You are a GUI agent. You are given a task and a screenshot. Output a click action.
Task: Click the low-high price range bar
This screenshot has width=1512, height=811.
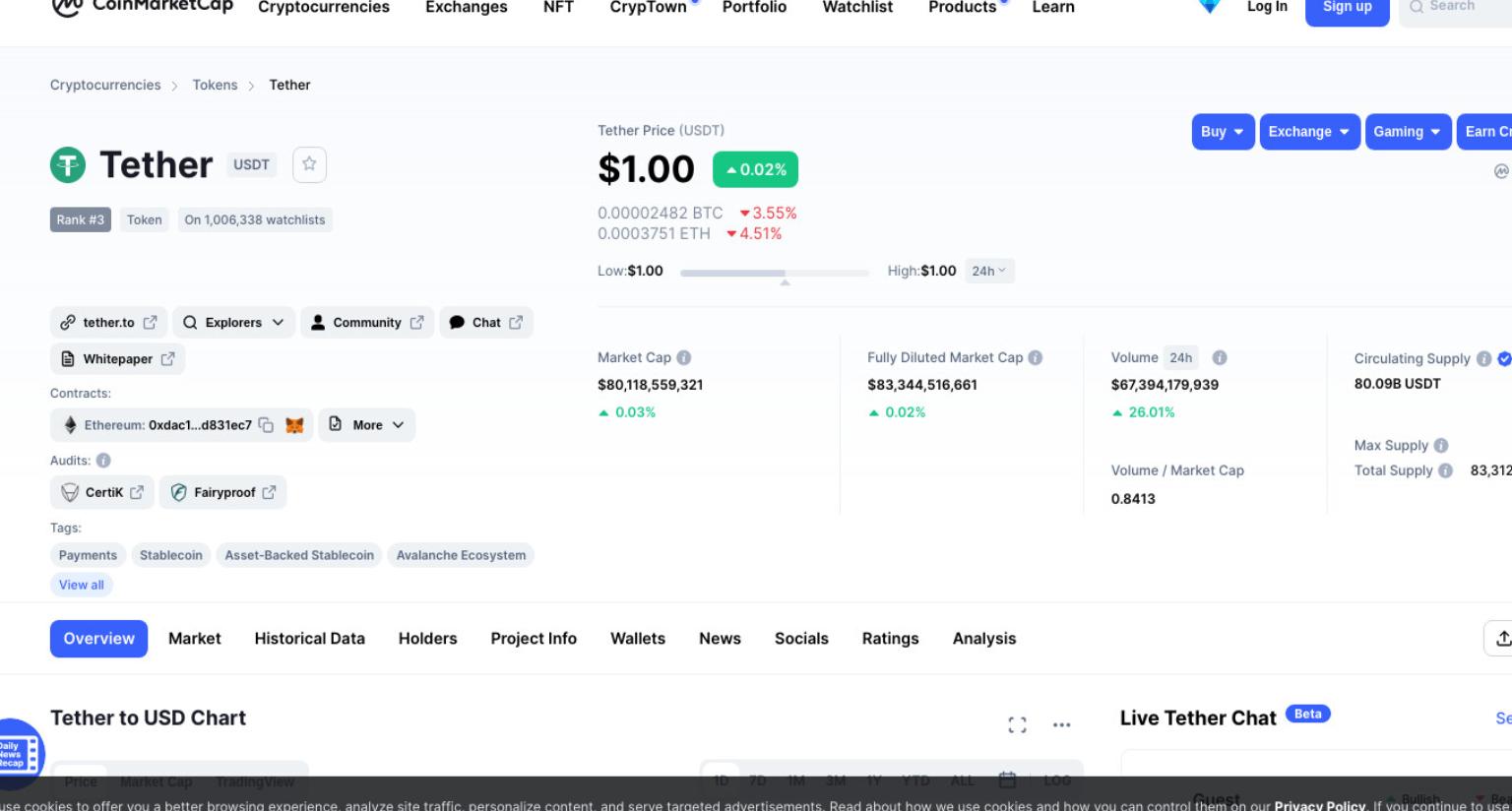pyautogui.click(x=775, y=273)
